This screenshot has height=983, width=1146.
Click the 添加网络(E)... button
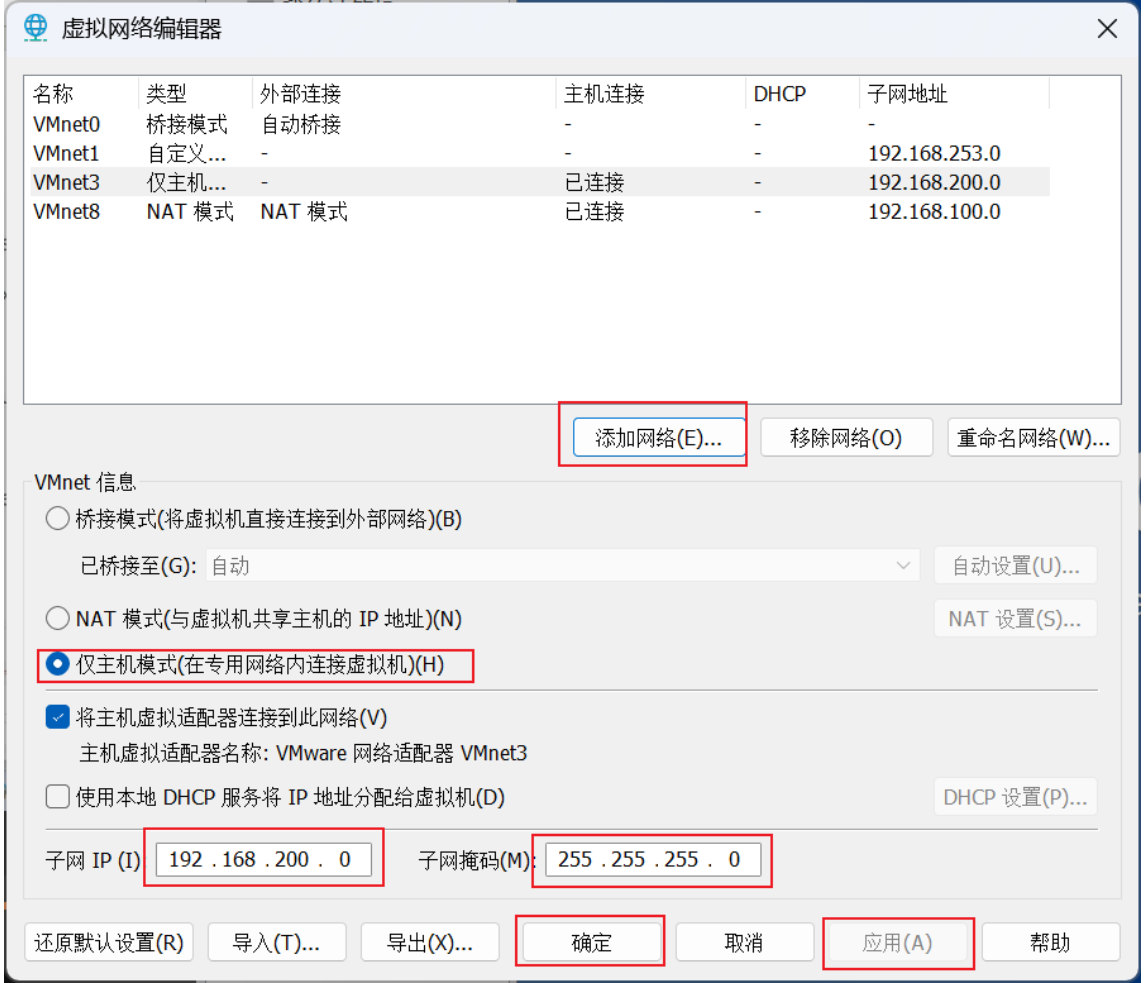[659, 438]
